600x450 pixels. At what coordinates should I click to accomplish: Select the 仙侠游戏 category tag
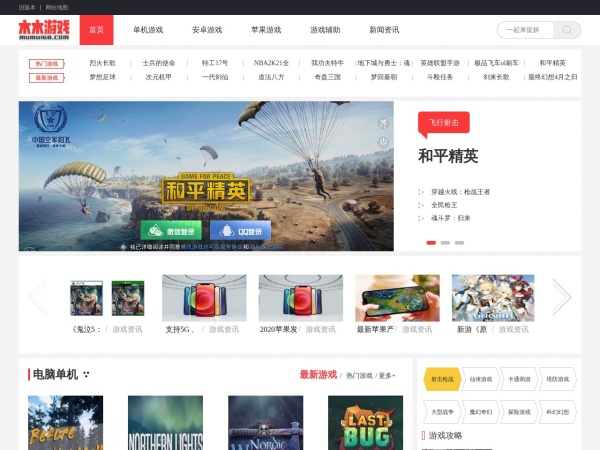[x=481, y=379]
